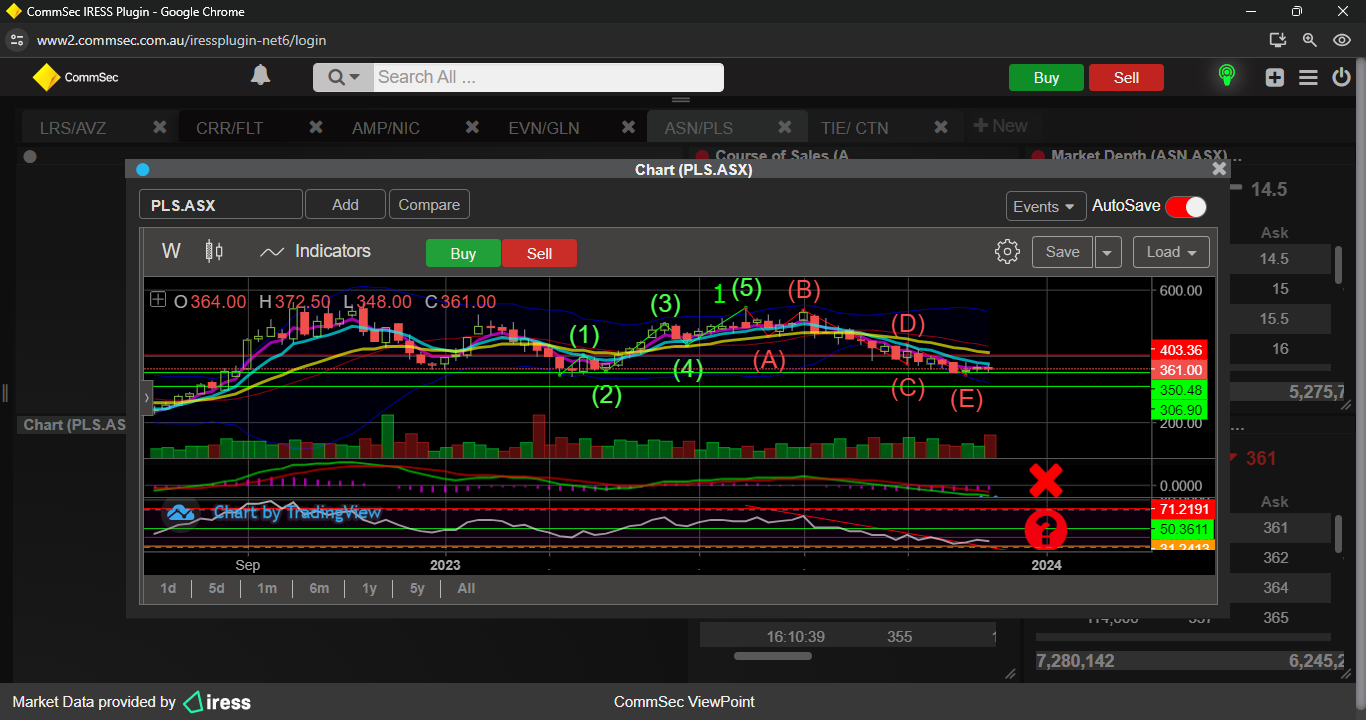The width and height of the screenshot is (1366, 720).
Task: Close the ASN/PLS tab
Action: [x=785, y=127]
